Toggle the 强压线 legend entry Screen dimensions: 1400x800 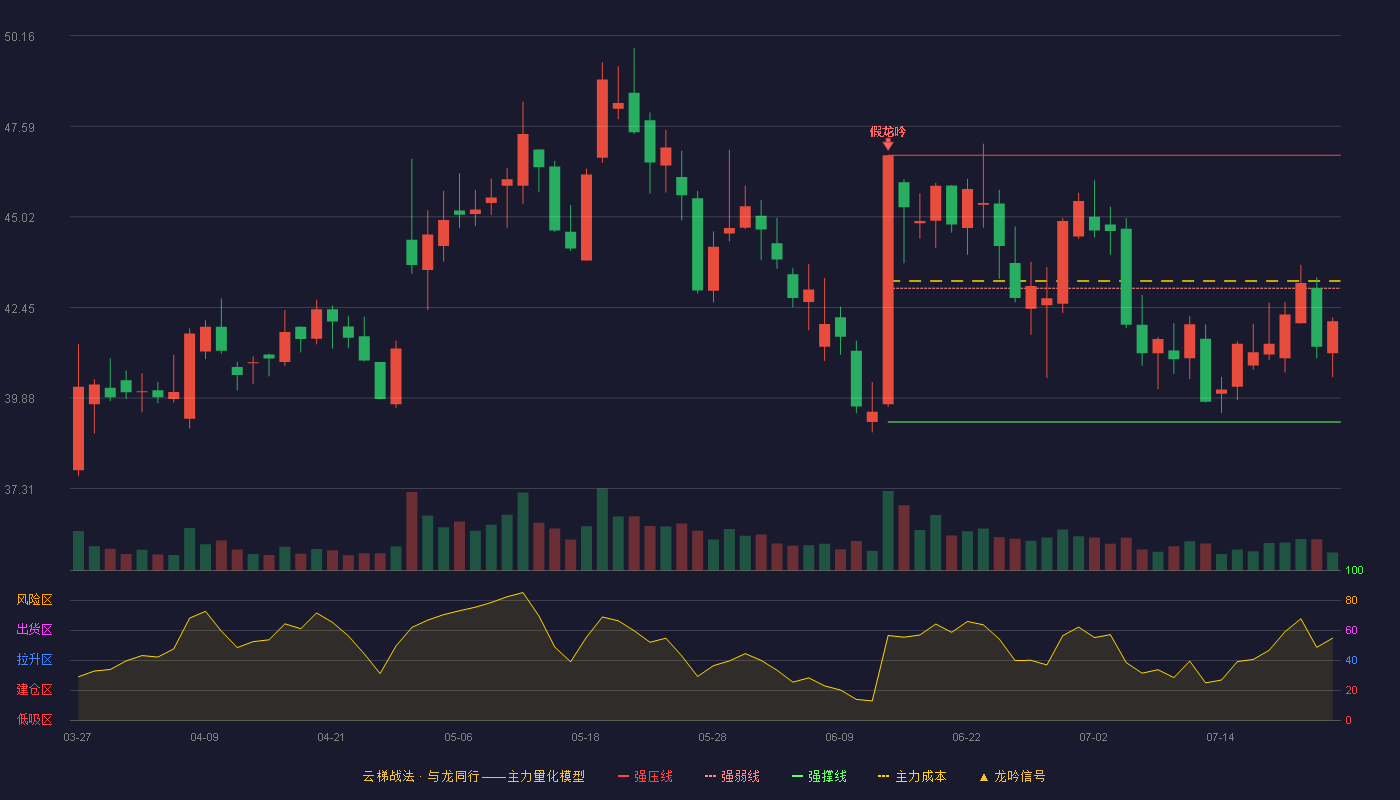(x=645, y=776)
